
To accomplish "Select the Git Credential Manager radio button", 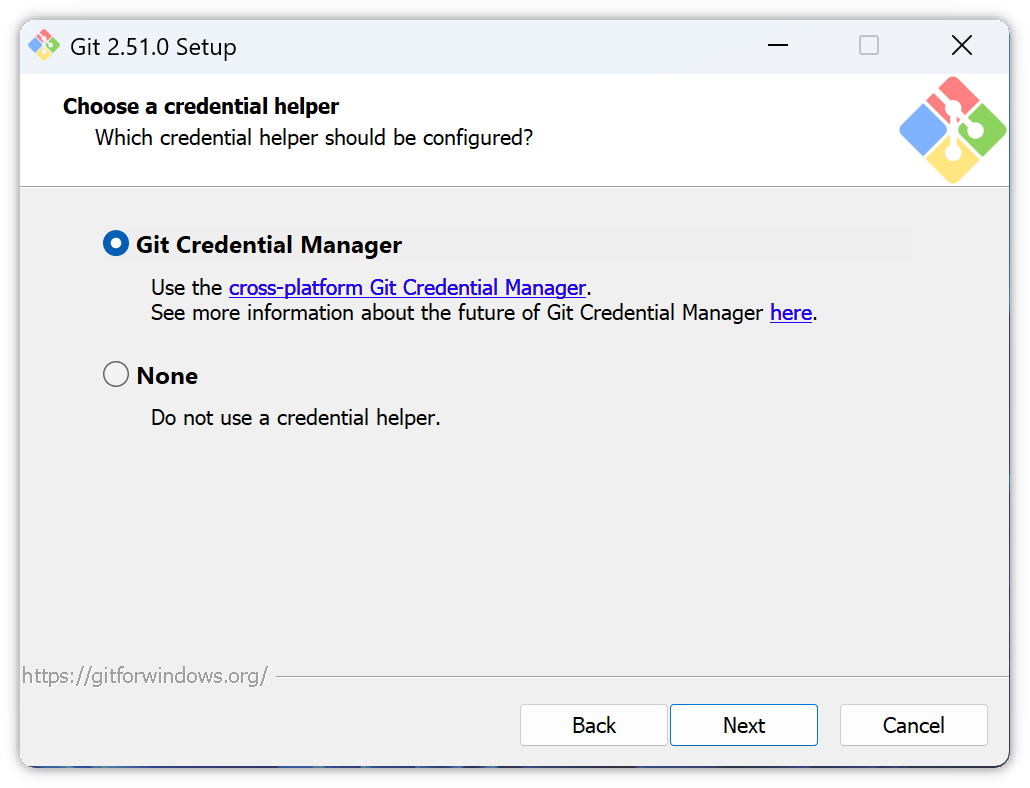I will point(116,244).
